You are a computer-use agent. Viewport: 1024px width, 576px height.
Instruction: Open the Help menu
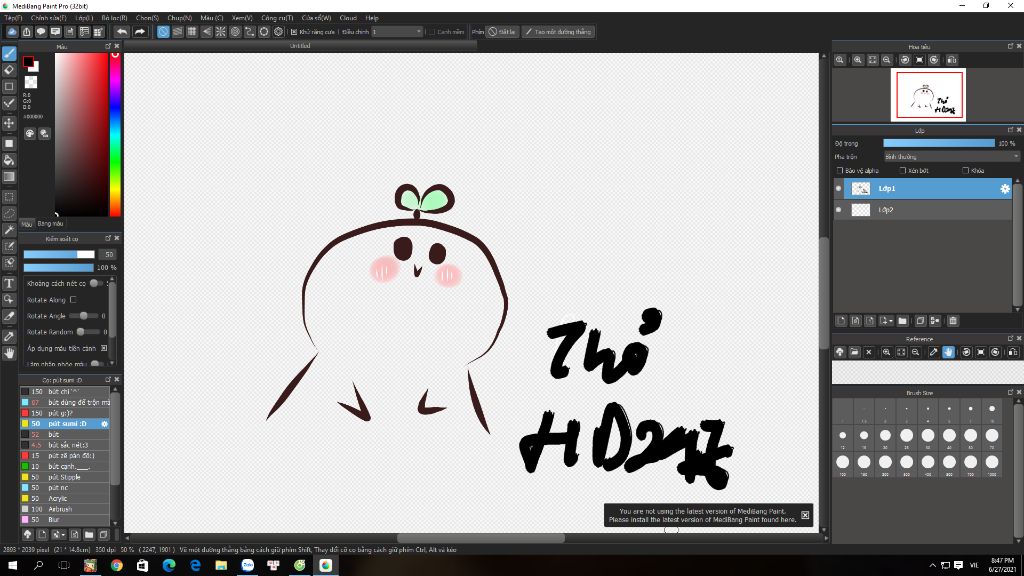click(372, 18)
